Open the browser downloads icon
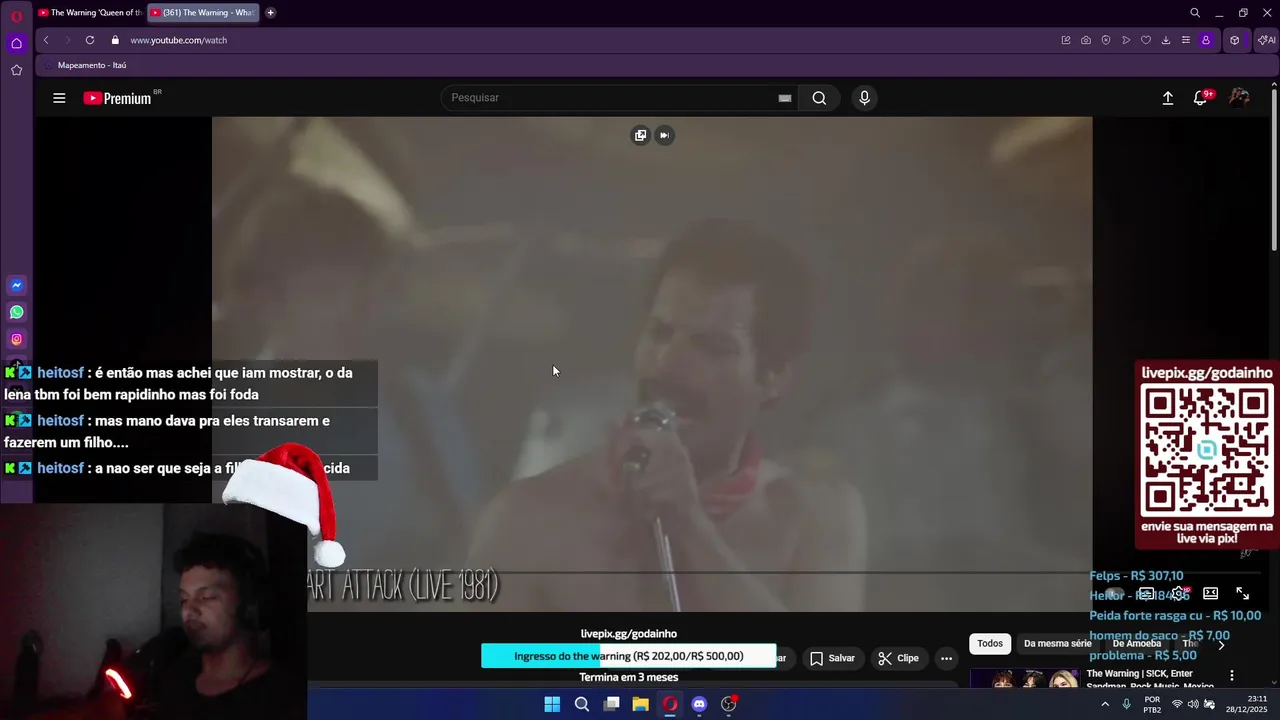Screen dimensions: 1280x720 point(1166,40)
